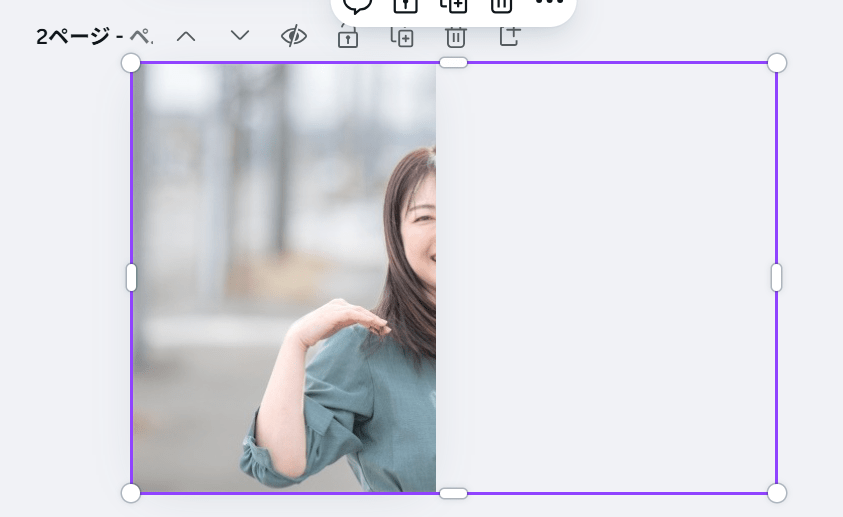The height and width of the screenshot is (517, 843).
Task: Open the three-dot more menu
Action: (x=549, y=3)
